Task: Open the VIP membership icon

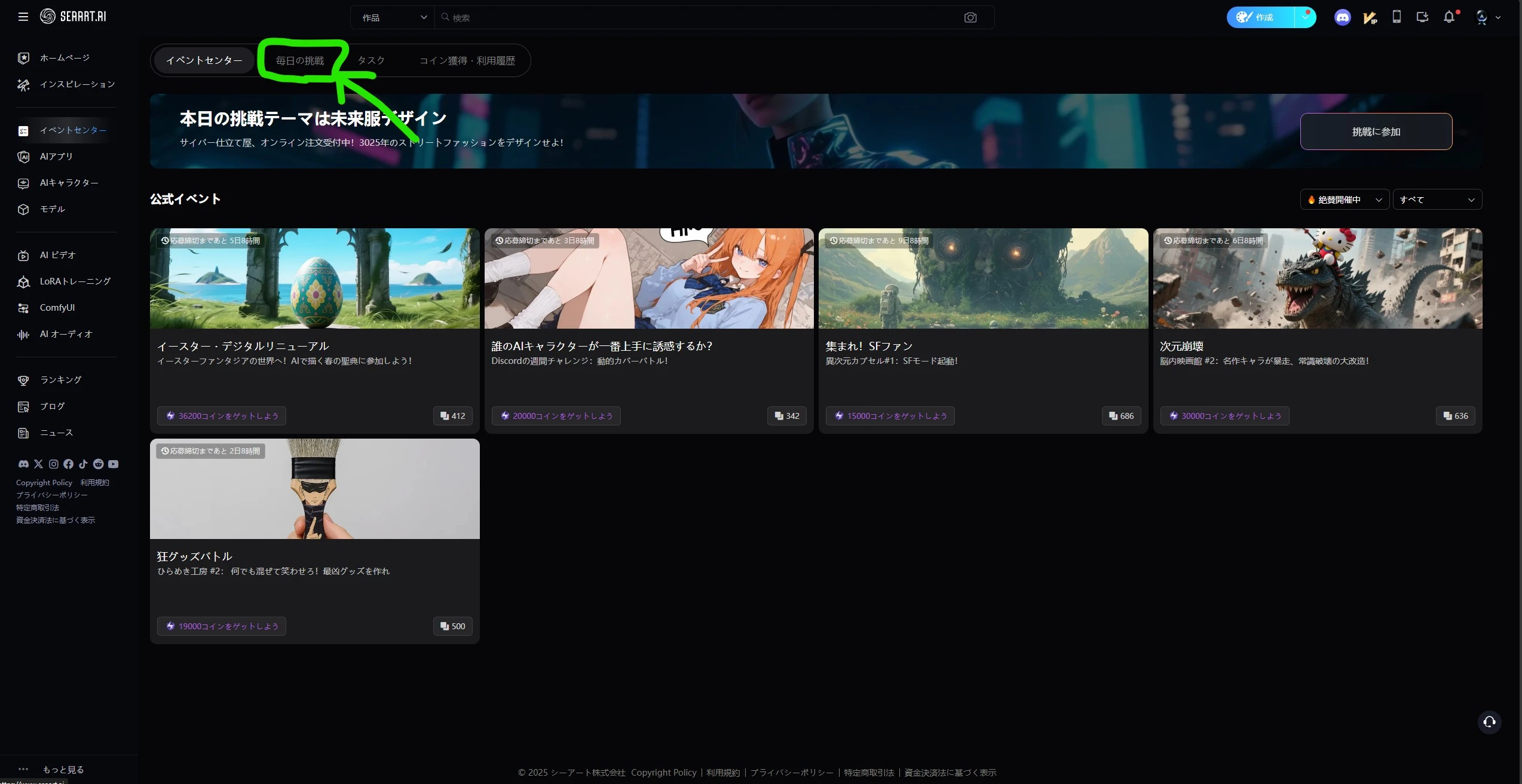Action: click(1370, 17)
